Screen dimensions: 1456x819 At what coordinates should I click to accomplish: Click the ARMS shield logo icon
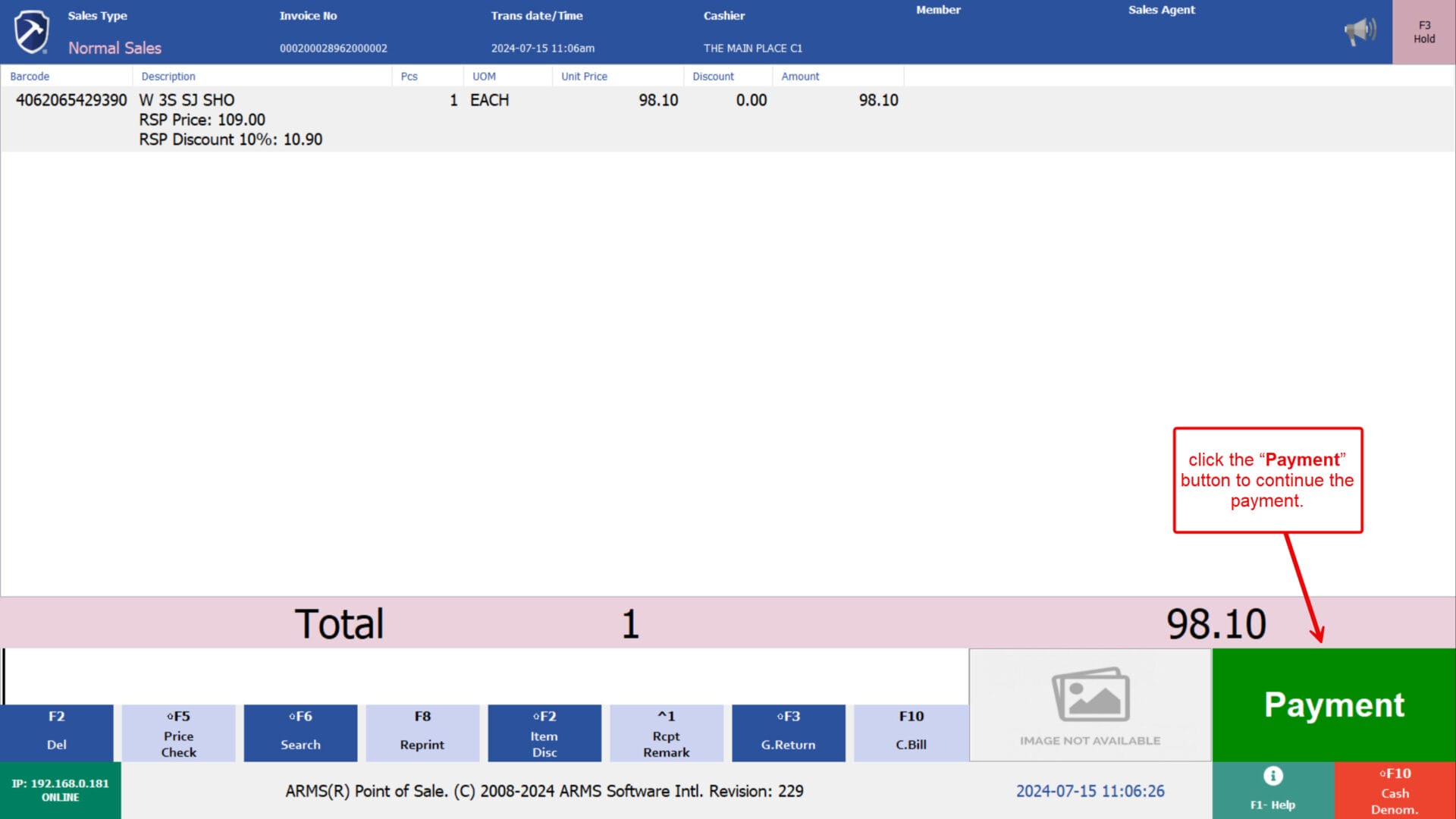click(32, 32)
